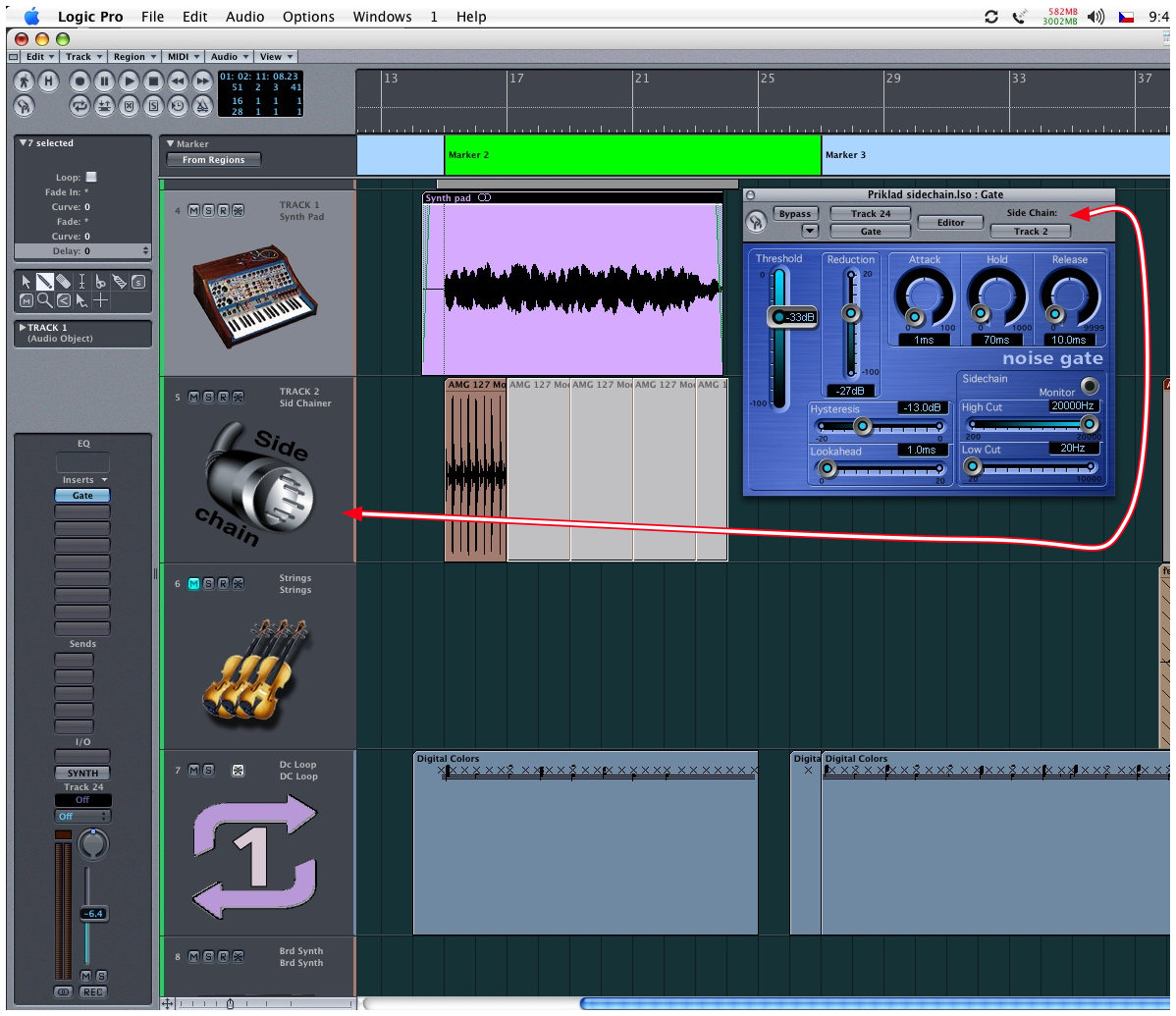This screenshot has height=1016, width=1176.
Task: Open the preset arrow menu below Bypass
Action: pos(809,231)
